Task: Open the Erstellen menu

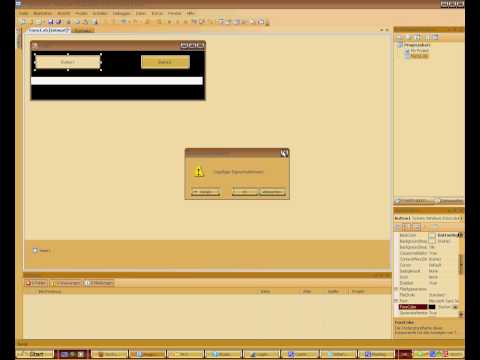Action: [100, 13]
